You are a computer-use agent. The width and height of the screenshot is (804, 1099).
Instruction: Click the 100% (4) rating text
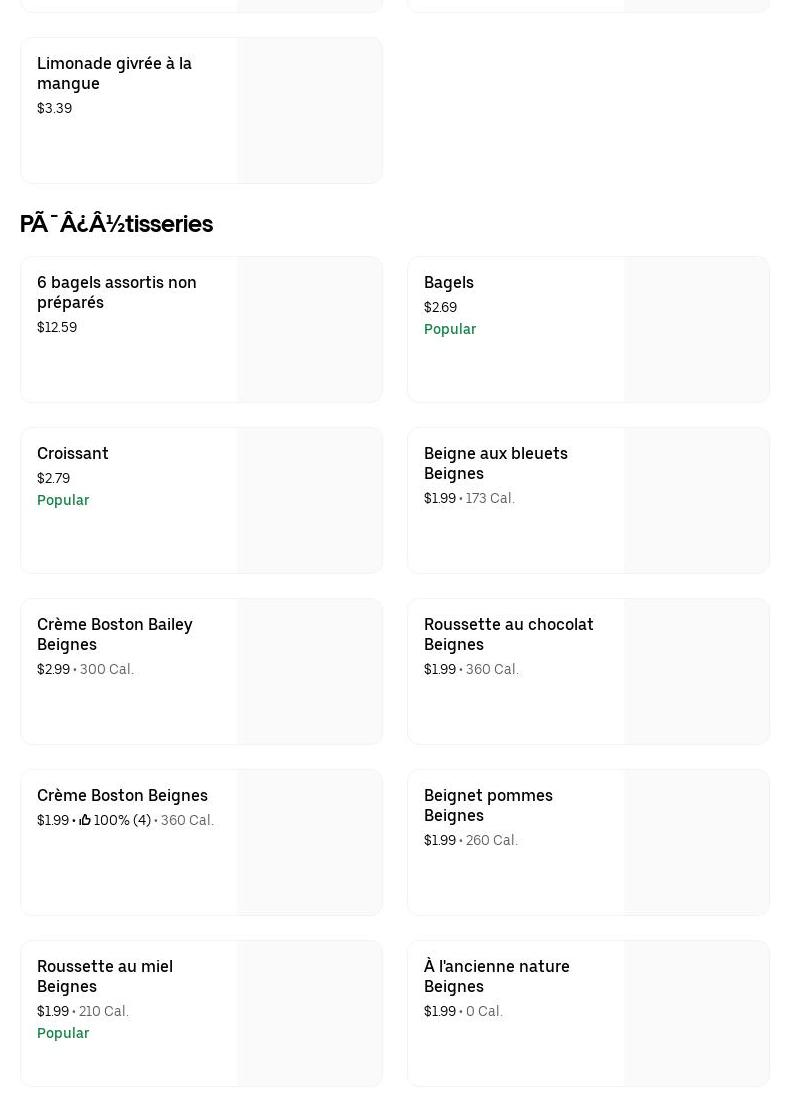click(x=122, y=821)
